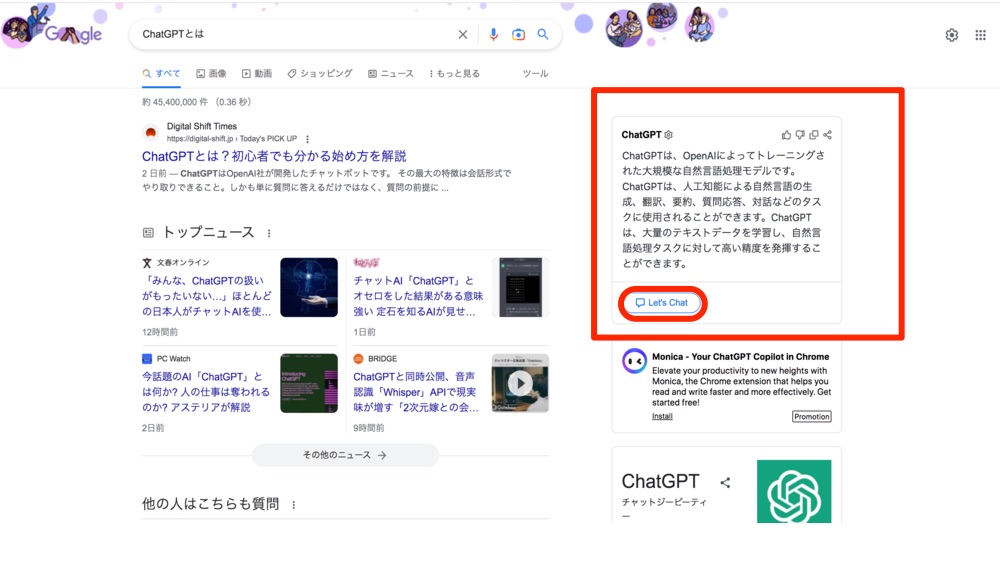Image resolution: width=1000 pixels, height=564 pixels.
Task: Click the Monica extension logo
Action: (x=634, y=361)
